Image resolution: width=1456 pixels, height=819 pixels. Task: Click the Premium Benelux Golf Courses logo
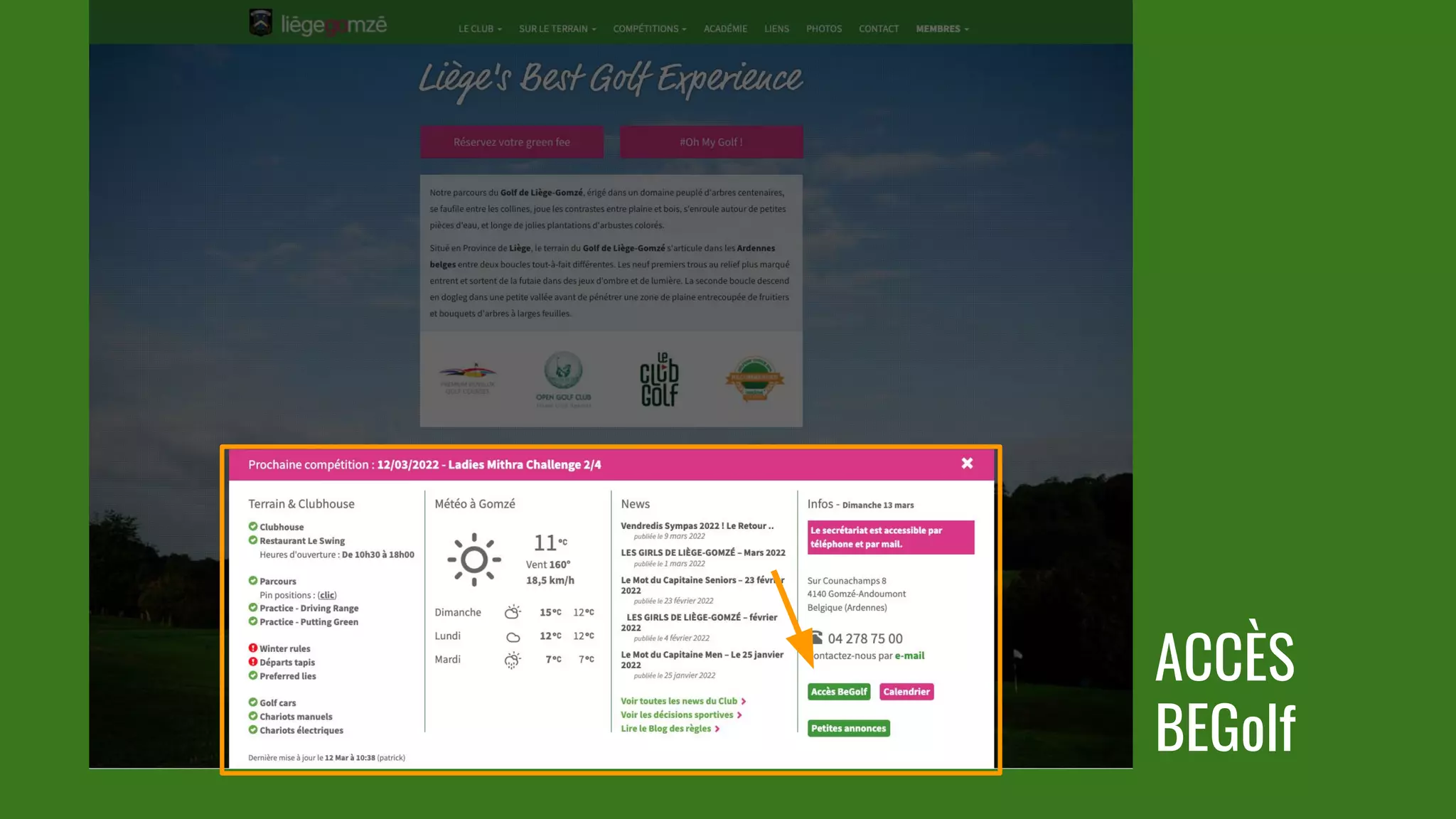click(x=467, y=378)
